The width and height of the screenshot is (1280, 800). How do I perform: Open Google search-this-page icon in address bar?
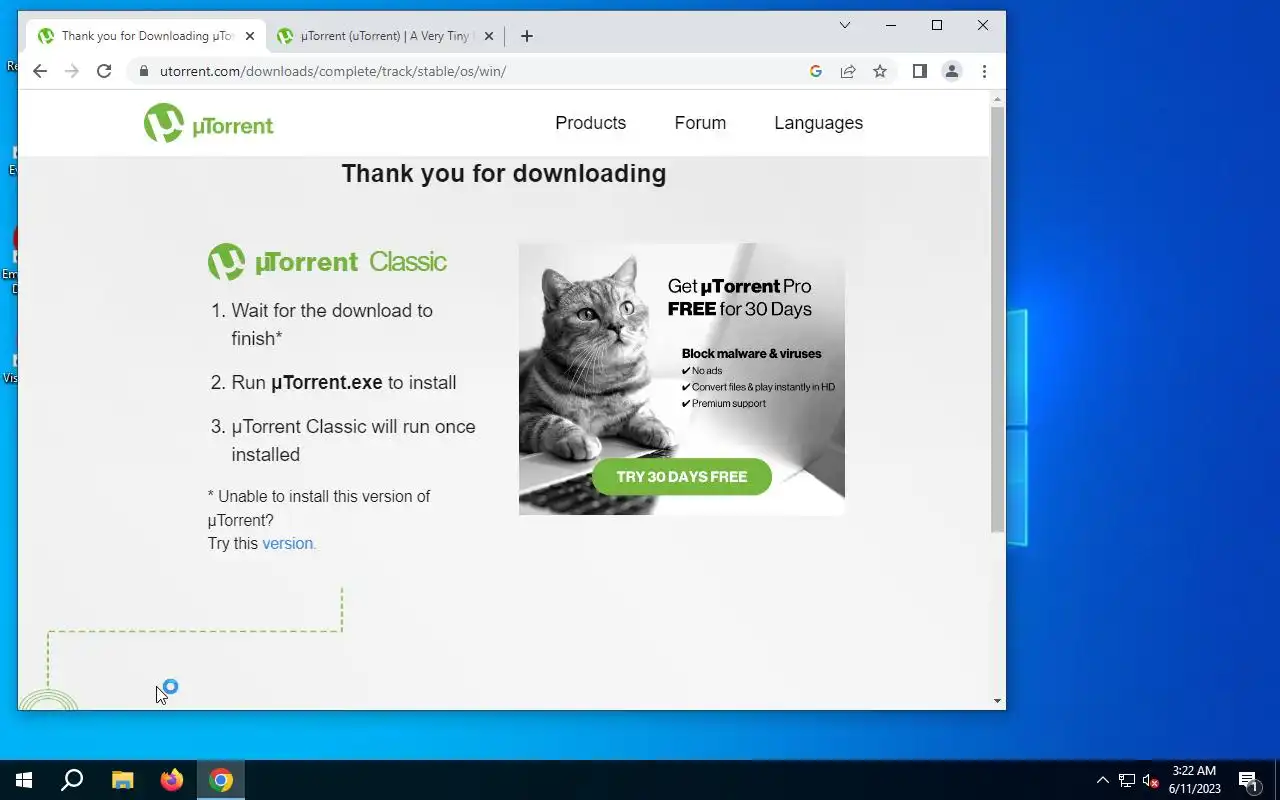pos(816,71)
